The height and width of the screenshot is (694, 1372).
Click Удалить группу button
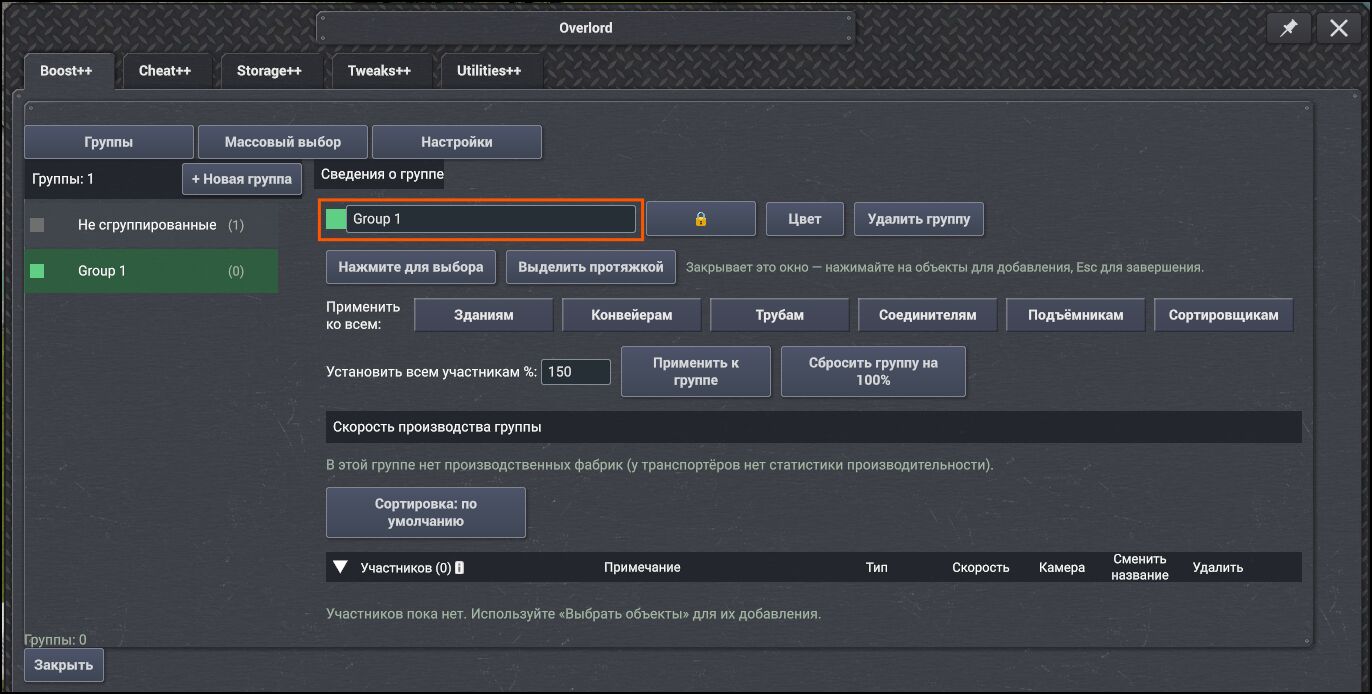(919, 219)
